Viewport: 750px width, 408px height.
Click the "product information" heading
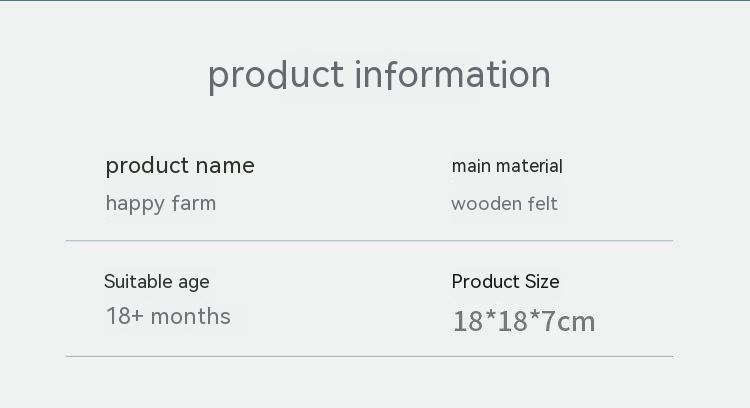pos(379,75)
